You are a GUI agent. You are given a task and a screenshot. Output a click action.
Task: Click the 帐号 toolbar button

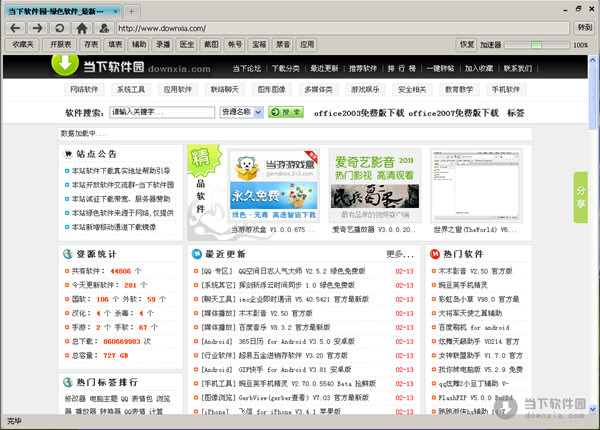(235, 45)
